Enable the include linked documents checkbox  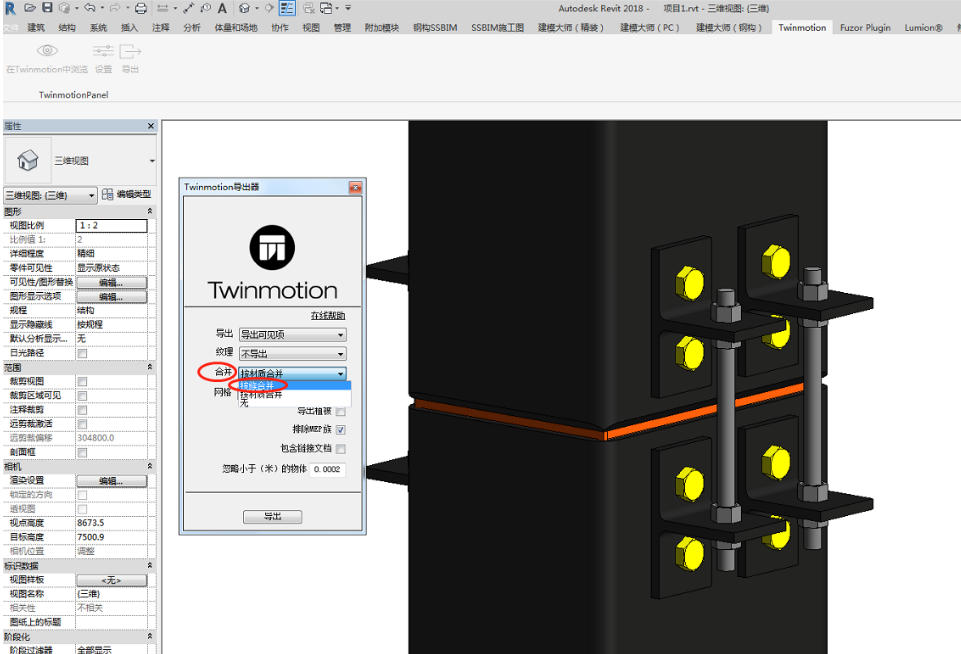(341, 449)
